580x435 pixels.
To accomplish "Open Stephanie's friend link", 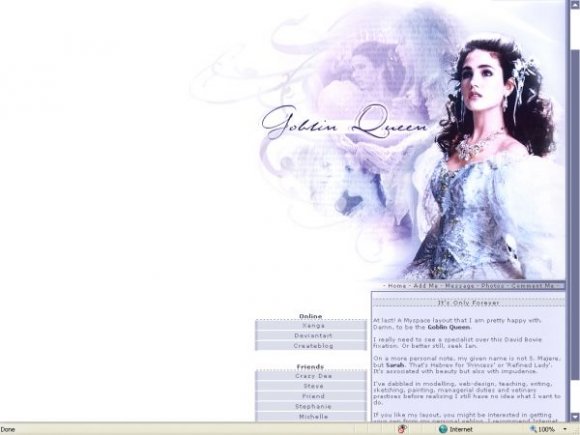I will pos(311,407).
